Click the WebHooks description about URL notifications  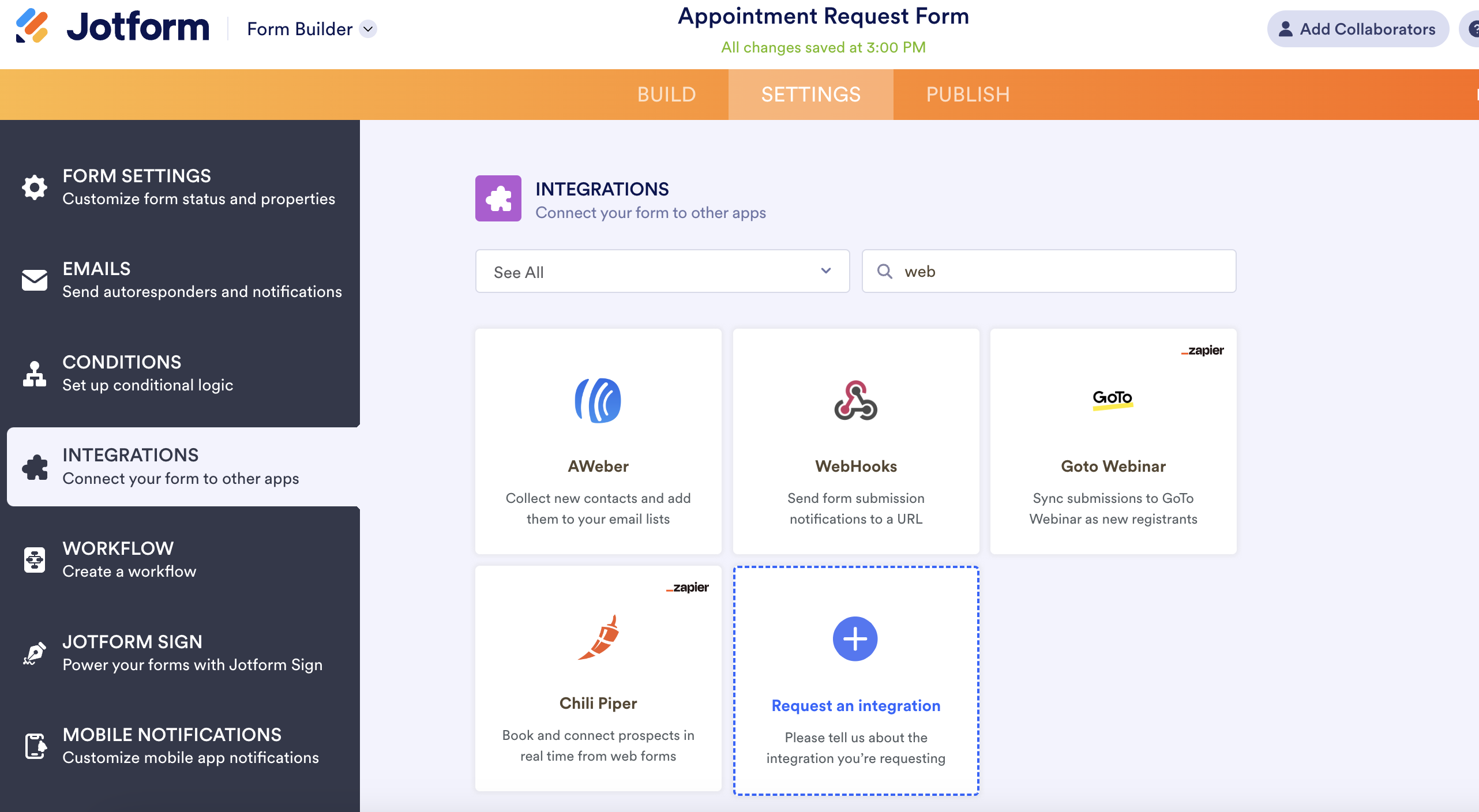click(856, 509)
